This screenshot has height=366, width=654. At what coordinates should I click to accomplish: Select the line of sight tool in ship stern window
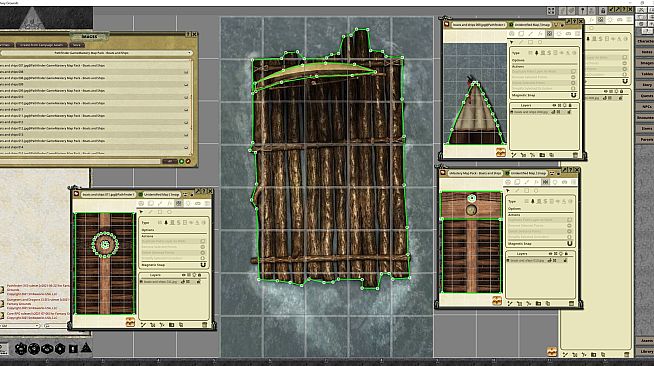[x=545, y=182]
